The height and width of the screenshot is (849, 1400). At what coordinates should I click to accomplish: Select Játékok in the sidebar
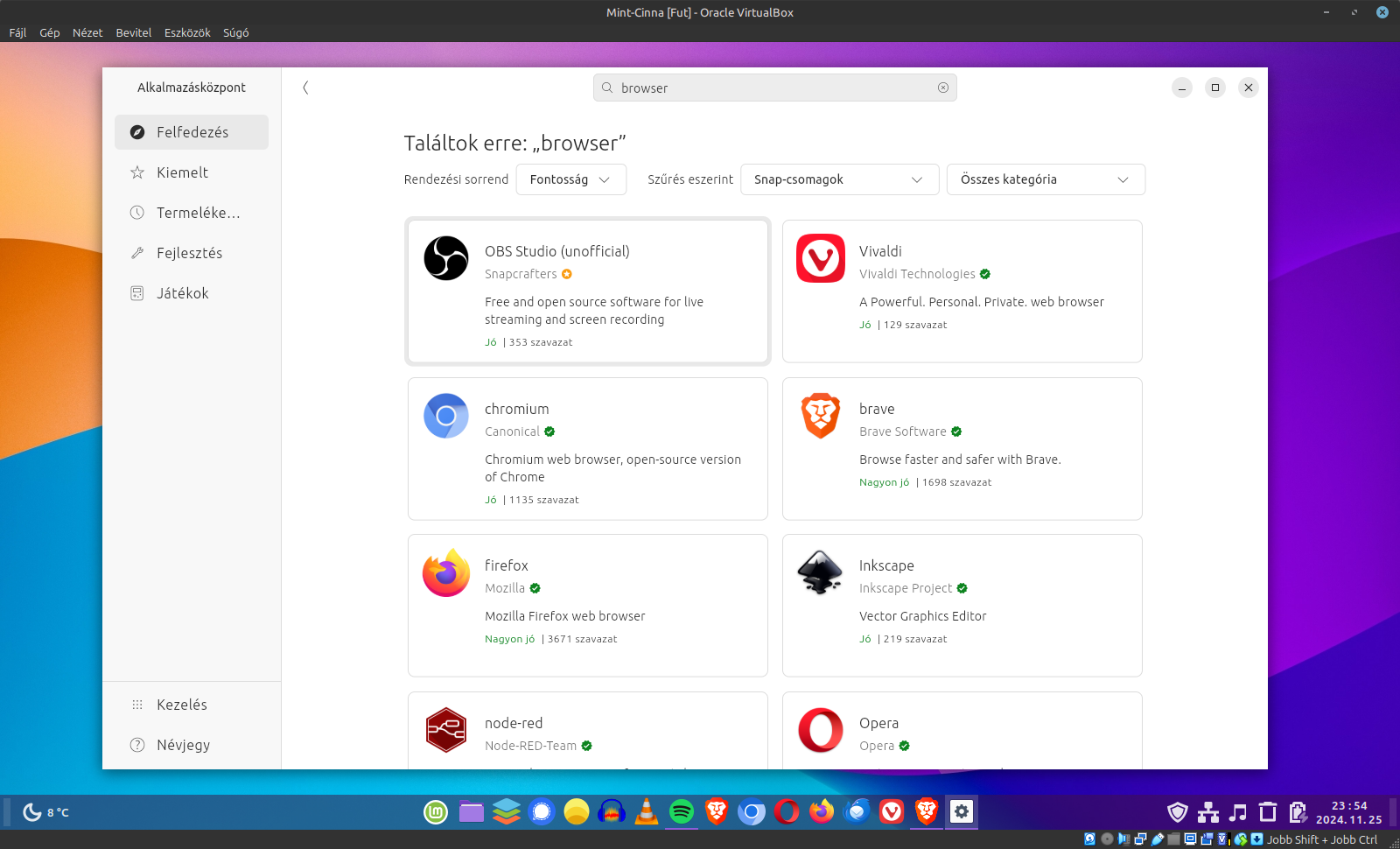pos(192,293)
